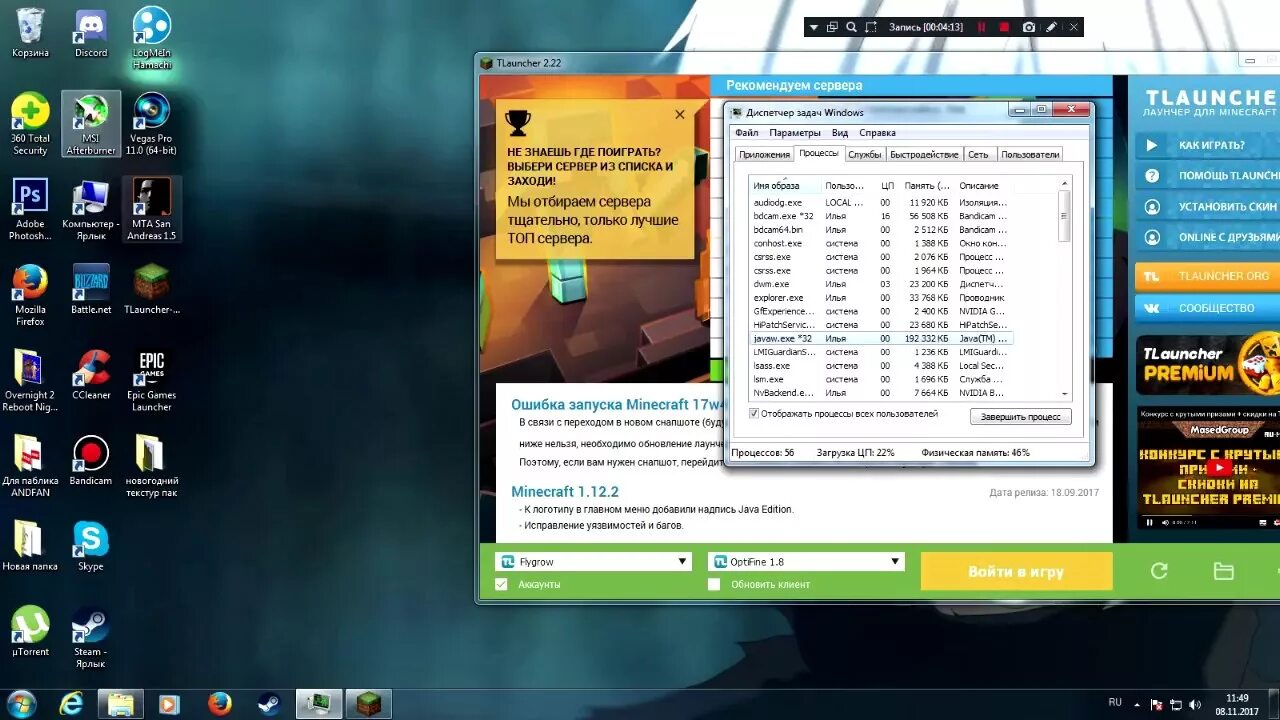
Task: Select the Skype desktop icon
Action: (91, 546)
